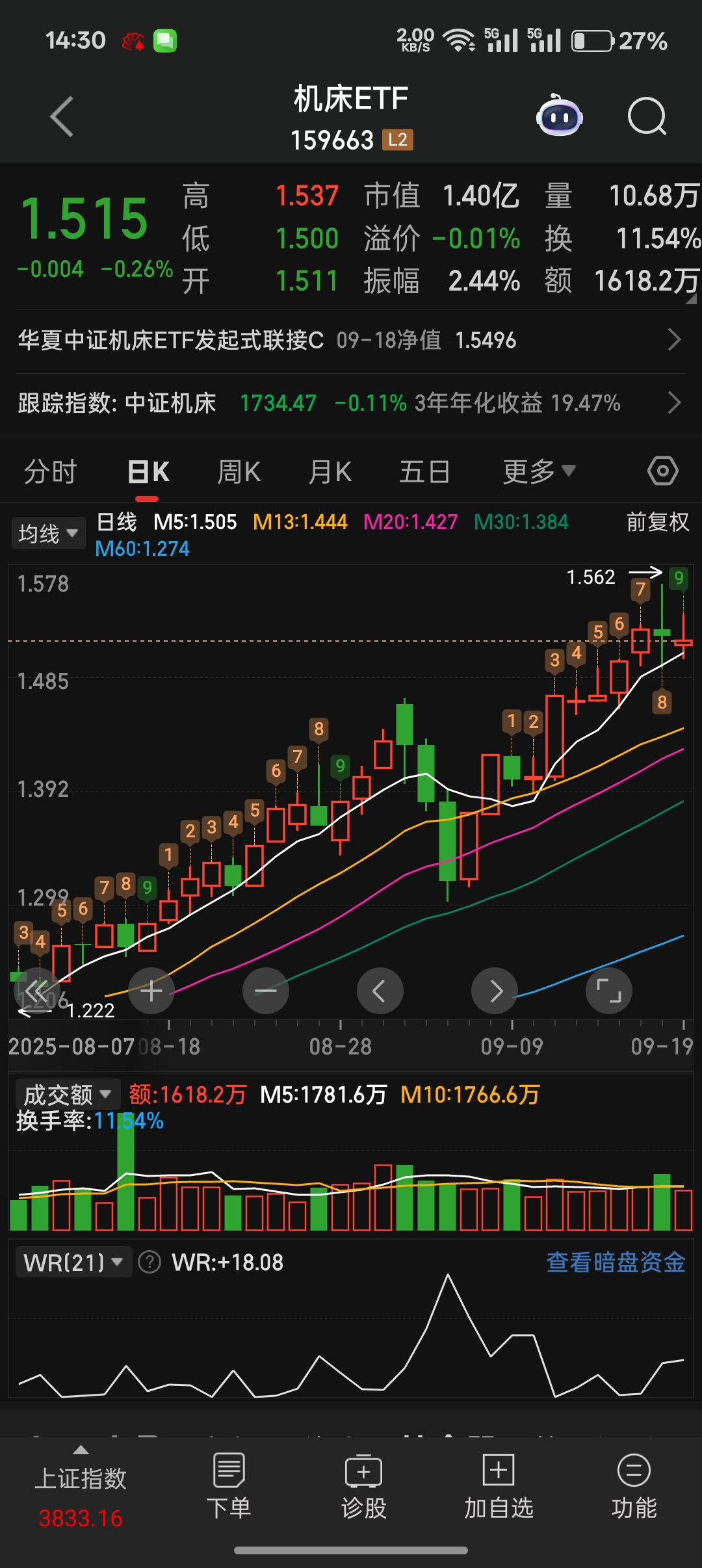Screen dimensions: 702x1568
Task: Tap the M30:1.384 moving average label
Action: pos(521,522)
